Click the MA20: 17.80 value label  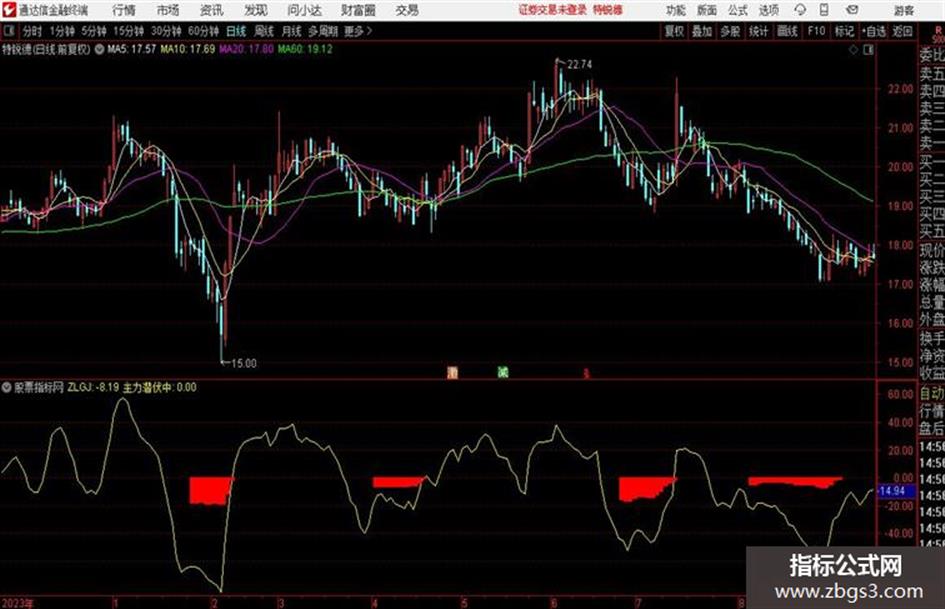pyautogui.click(x=246, y=49)
